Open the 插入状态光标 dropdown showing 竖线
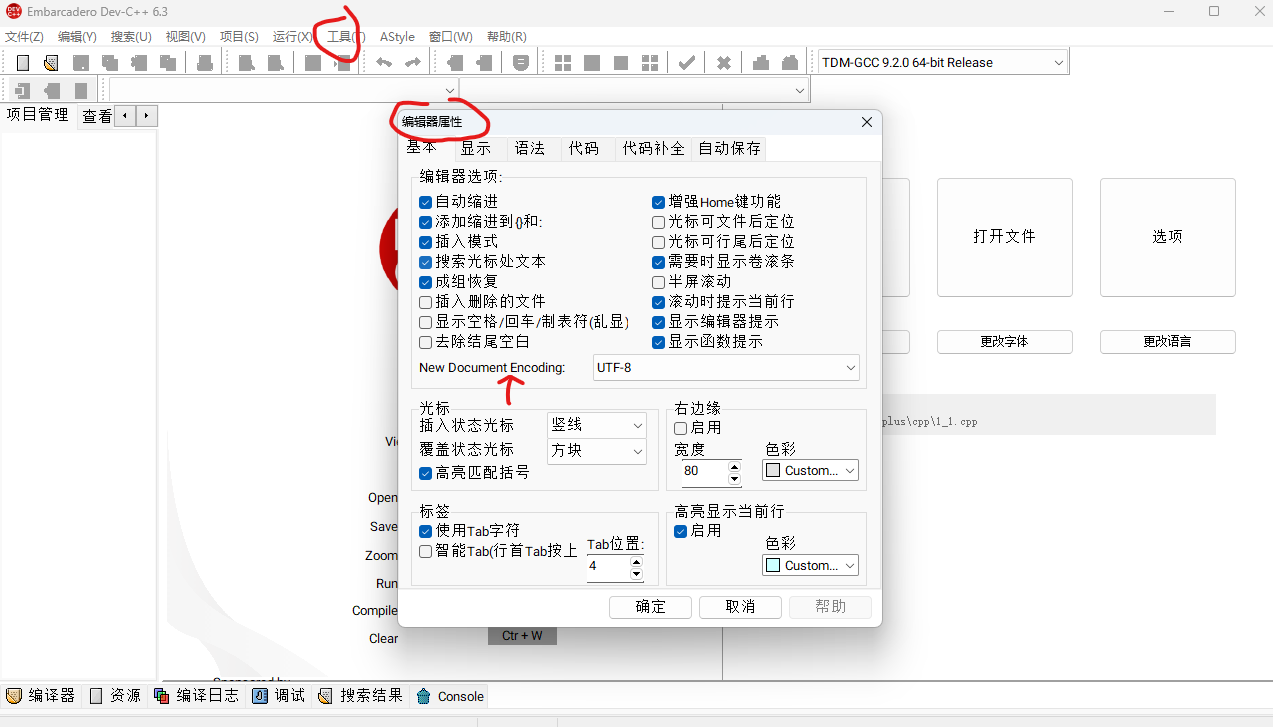Viewport: 1273px width, 727px height. click(597, 425)
